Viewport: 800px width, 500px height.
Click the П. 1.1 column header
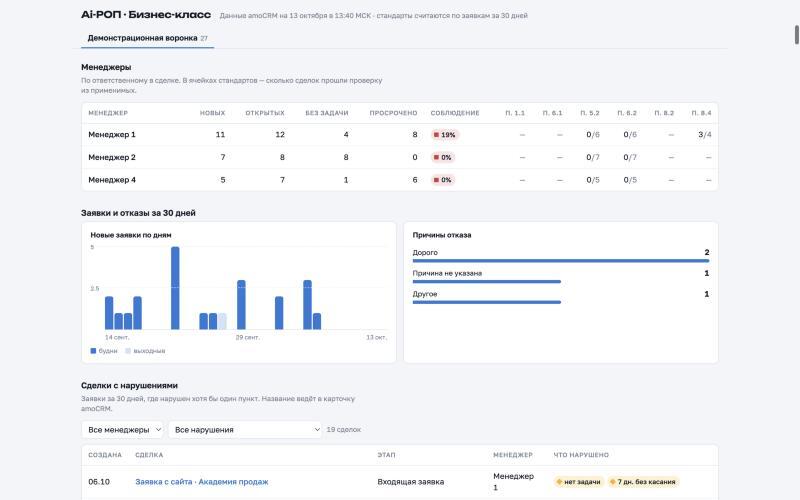(515, 113)
